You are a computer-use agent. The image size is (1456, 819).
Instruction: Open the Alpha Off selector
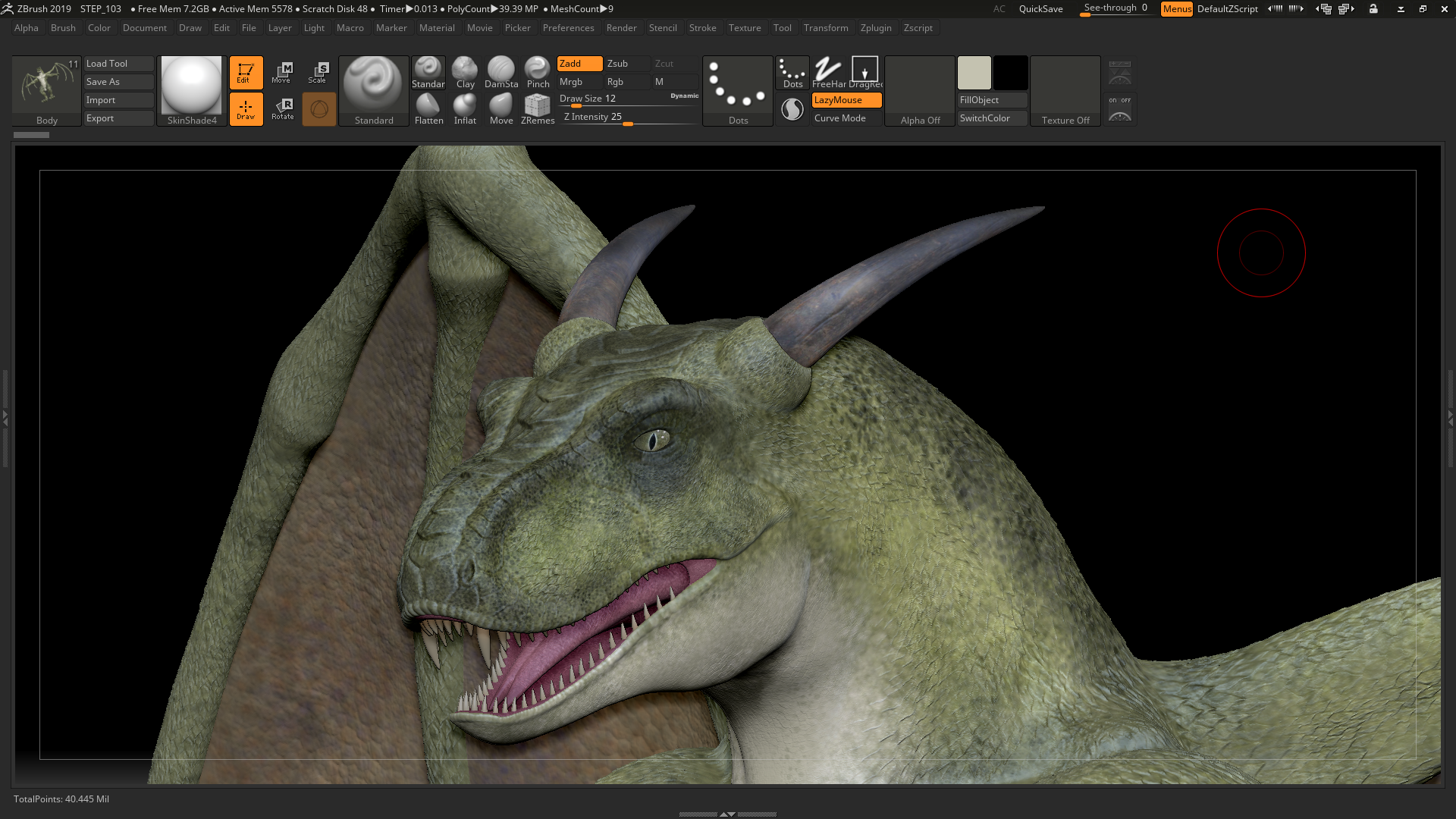[x=919, y=89]
